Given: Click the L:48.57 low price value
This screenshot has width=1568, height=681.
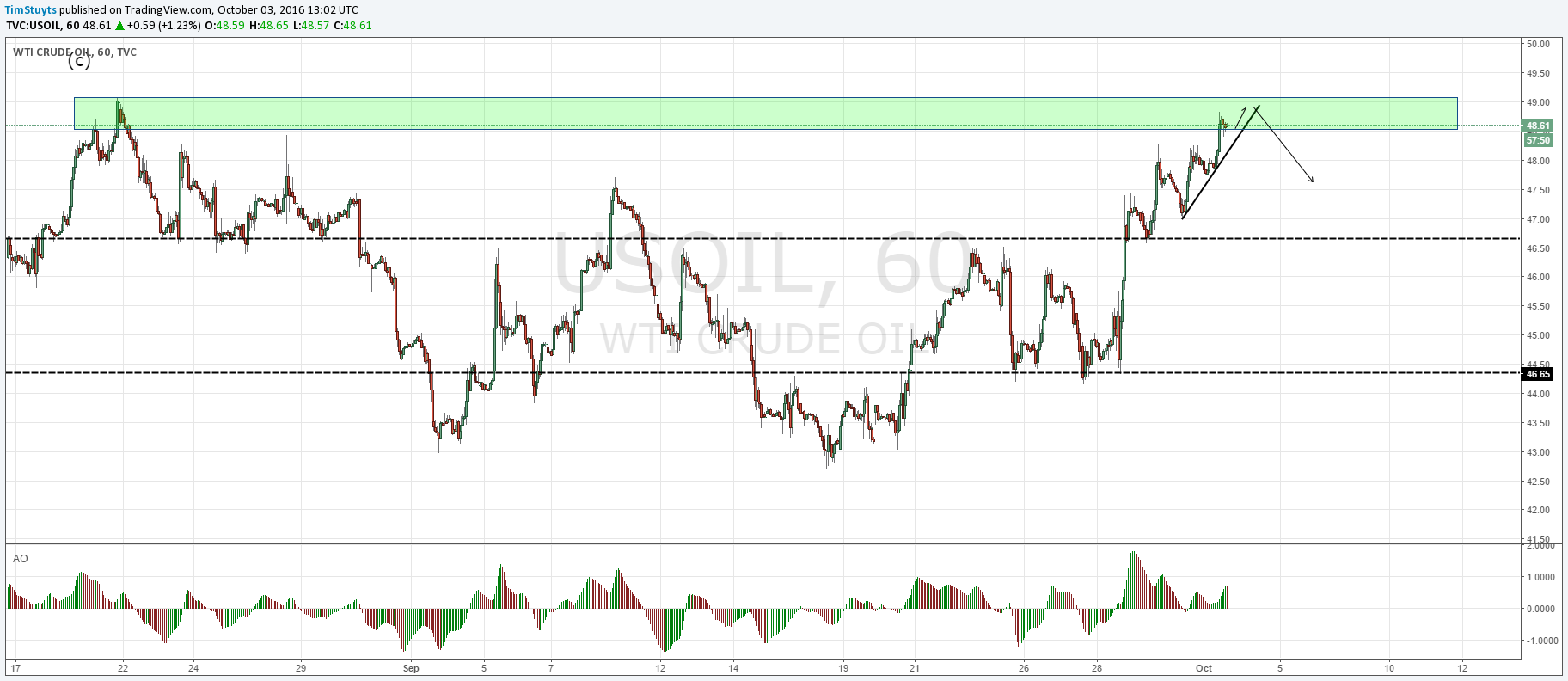Looking at the screenshot, I should tap(311, 25).
